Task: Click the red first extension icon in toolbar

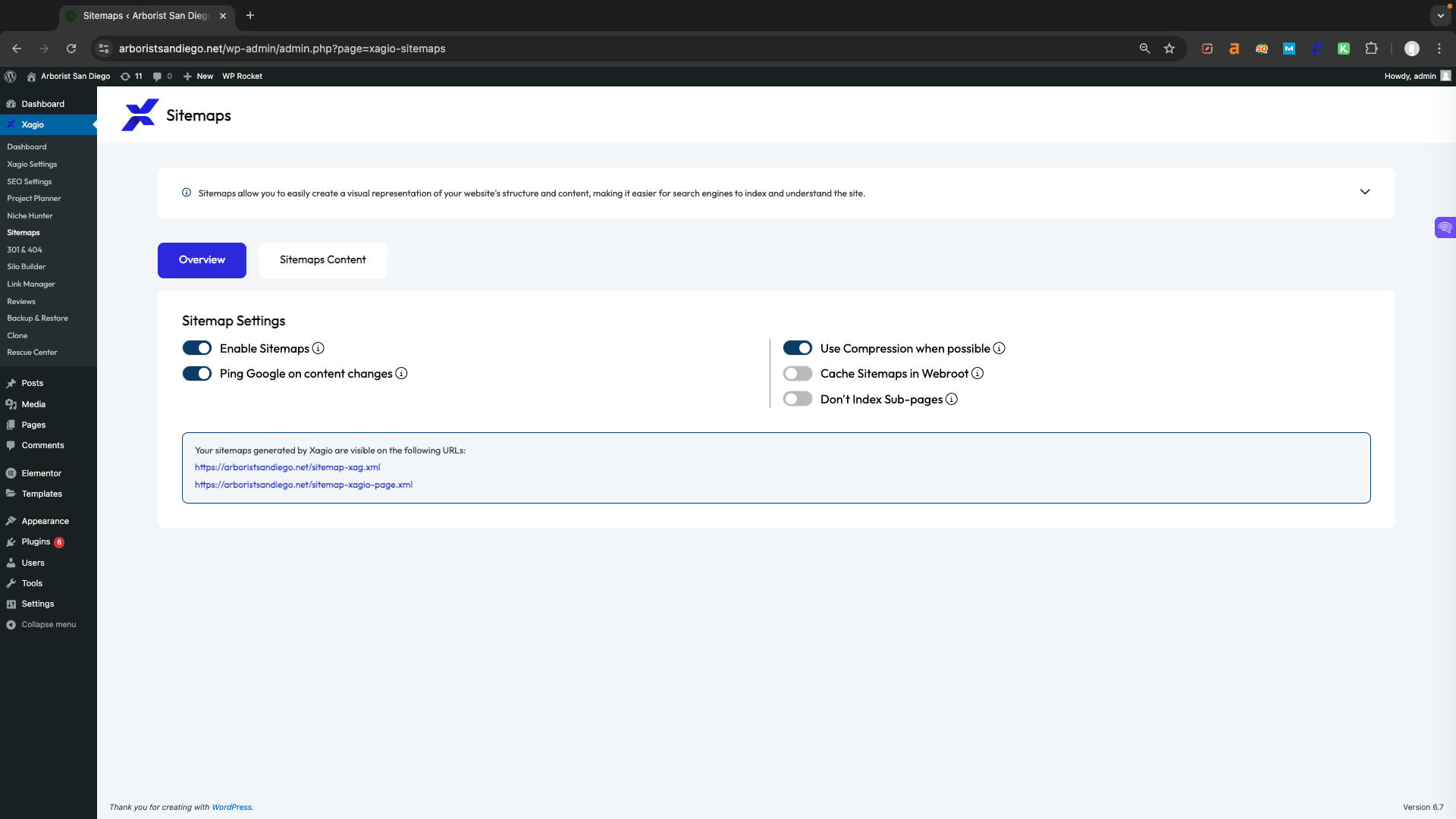Action: click(1207, 49)
